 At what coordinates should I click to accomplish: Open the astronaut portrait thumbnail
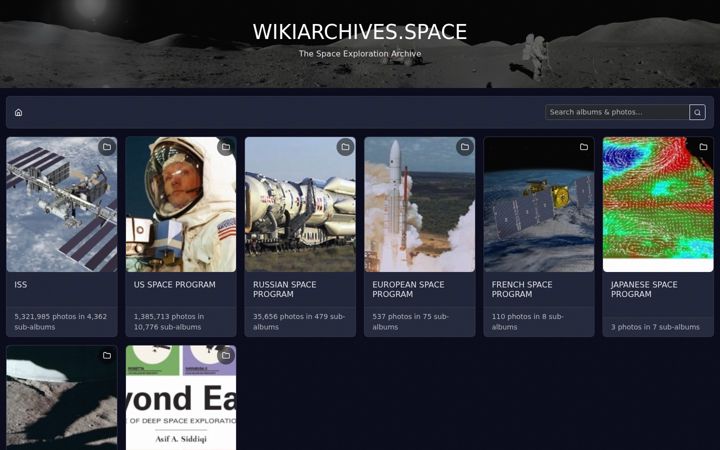(181, 204)
